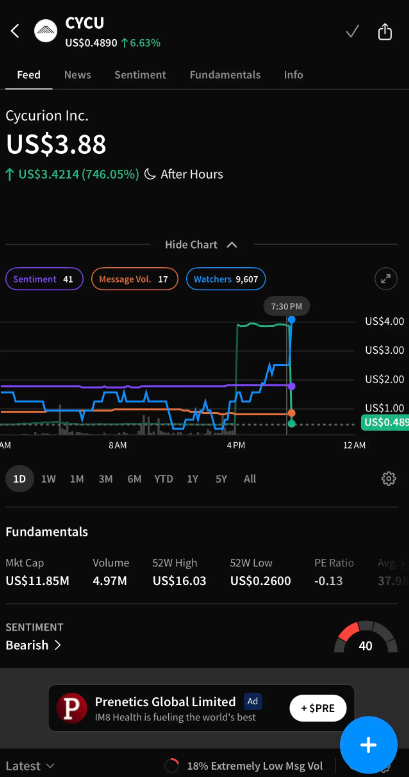The height and width of the screenshot is (777, 409).
Task: Select the 3M time range
Action: [x=106, y=479]
